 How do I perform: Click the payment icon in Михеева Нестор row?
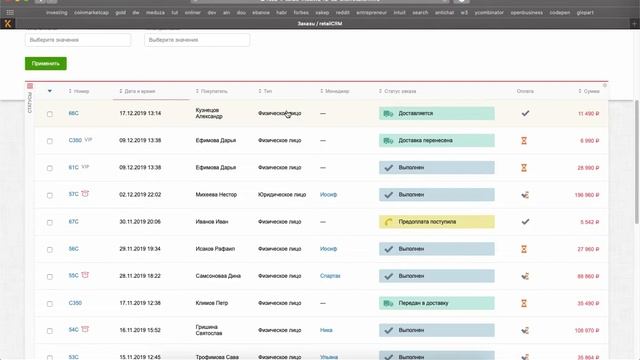pos(525,195)
